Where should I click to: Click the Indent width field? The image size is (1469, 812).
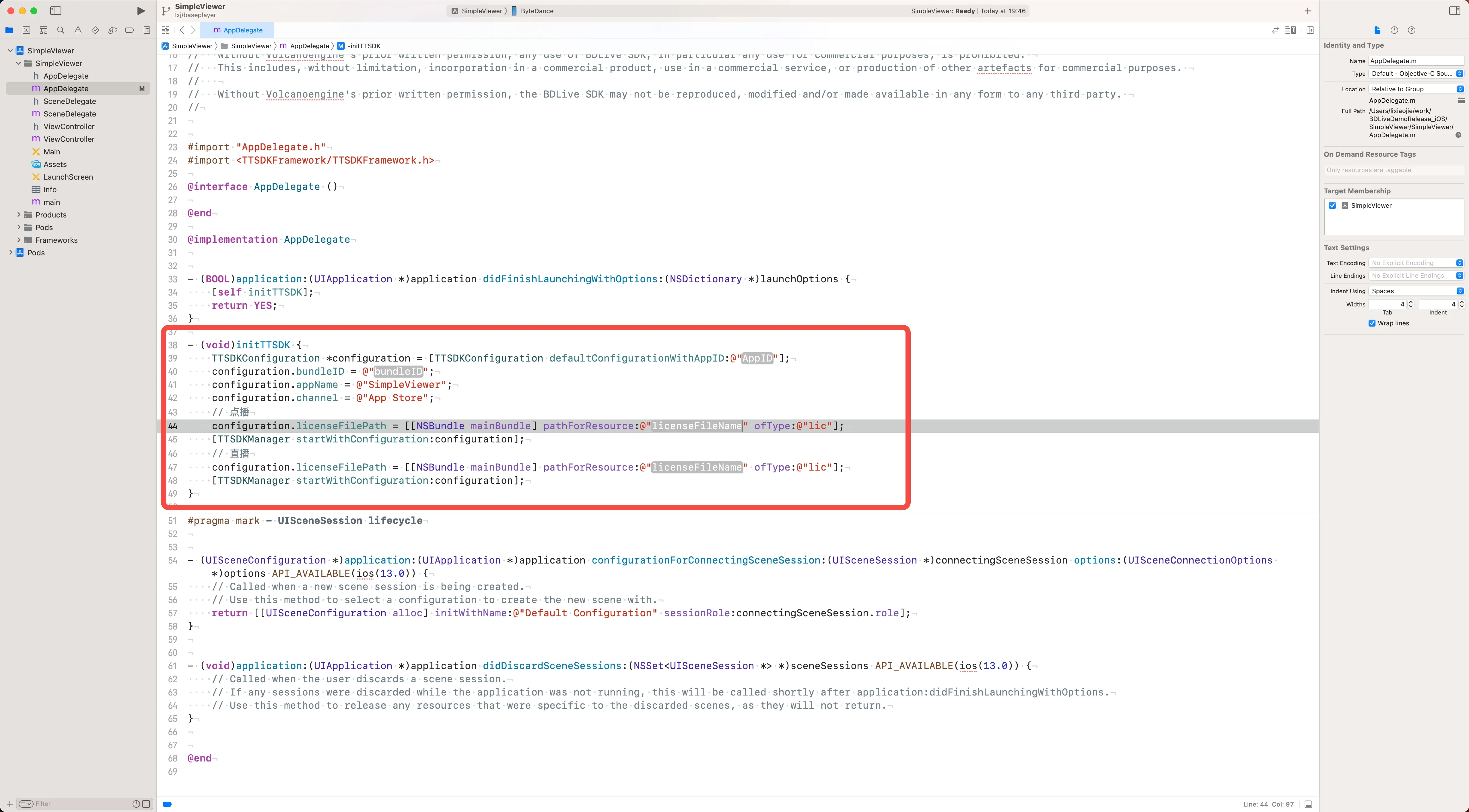coord(1438,304)
